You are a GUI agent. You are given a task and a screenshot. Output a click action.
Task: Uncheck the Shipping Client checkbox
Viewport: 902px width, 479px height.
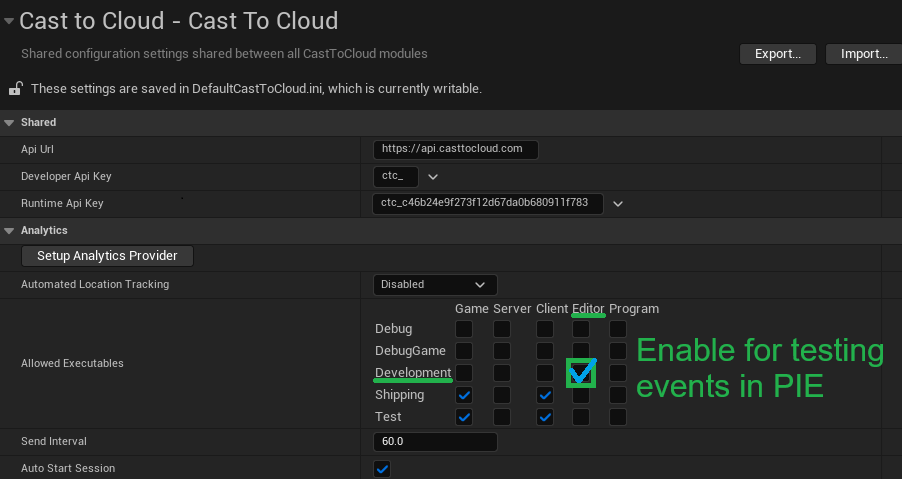click(x=544, y=395)
